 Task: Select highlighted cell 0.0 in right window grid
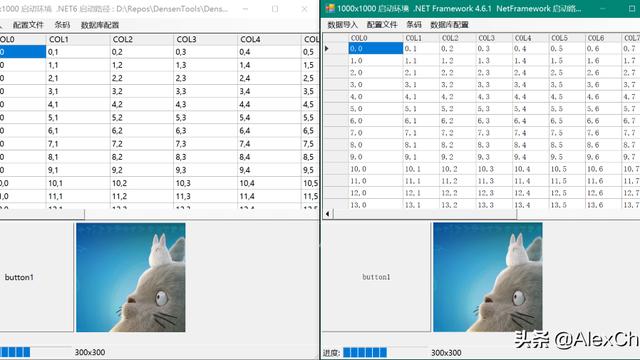point(376,49)
